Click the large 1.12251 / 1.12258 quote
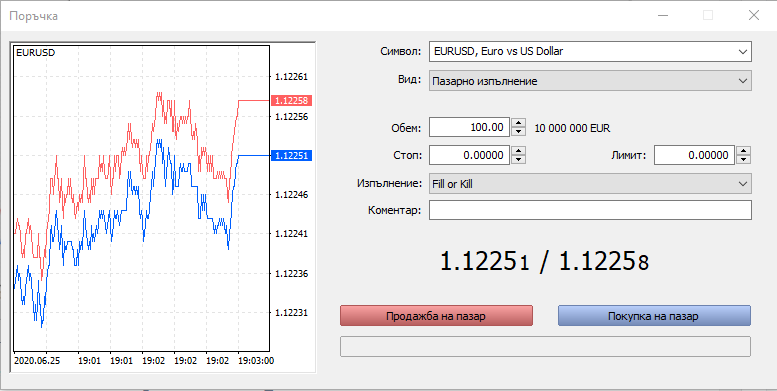777x391 pixels. [544, 262]
